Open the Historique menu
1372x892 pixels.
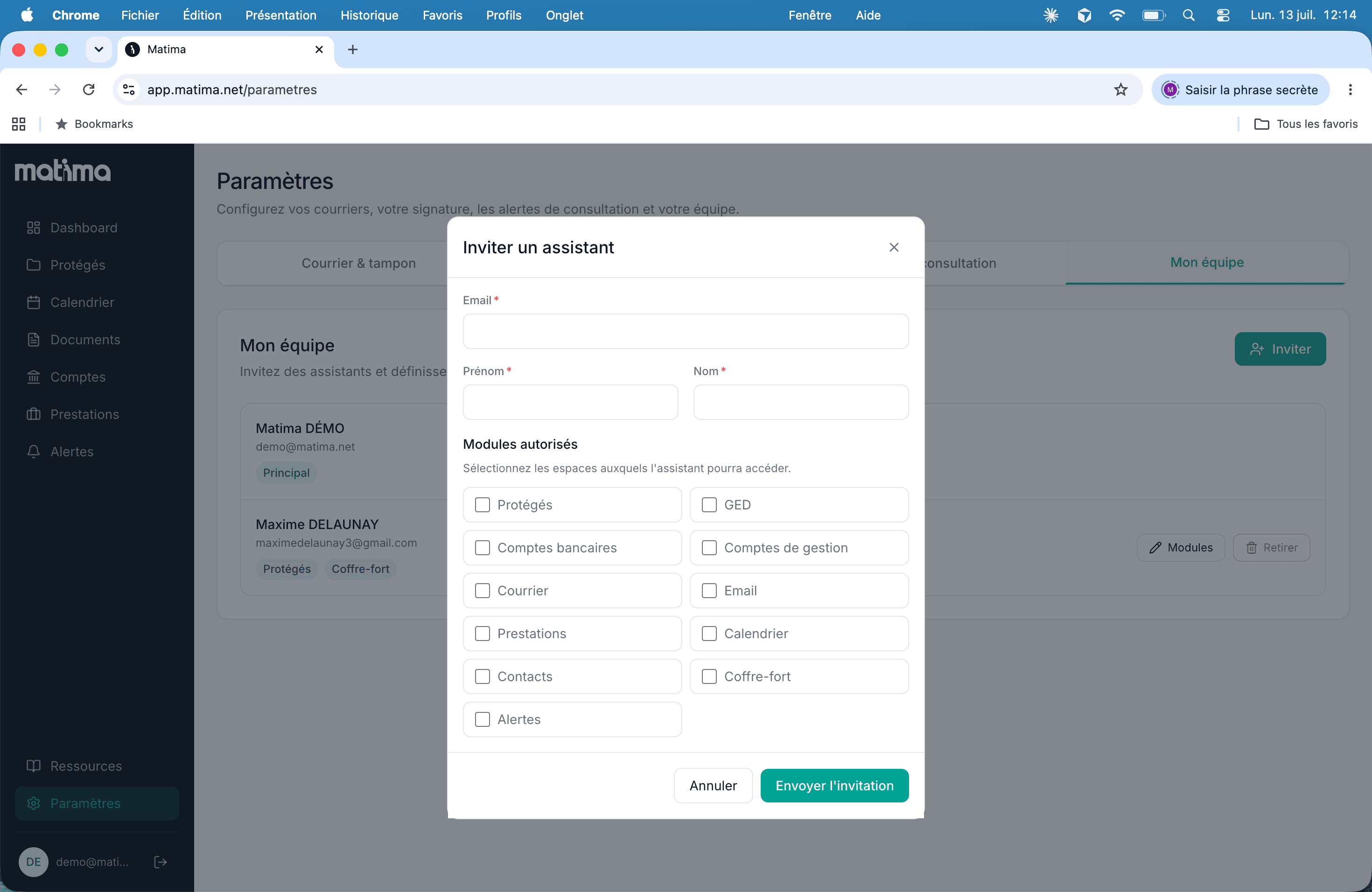369,15
